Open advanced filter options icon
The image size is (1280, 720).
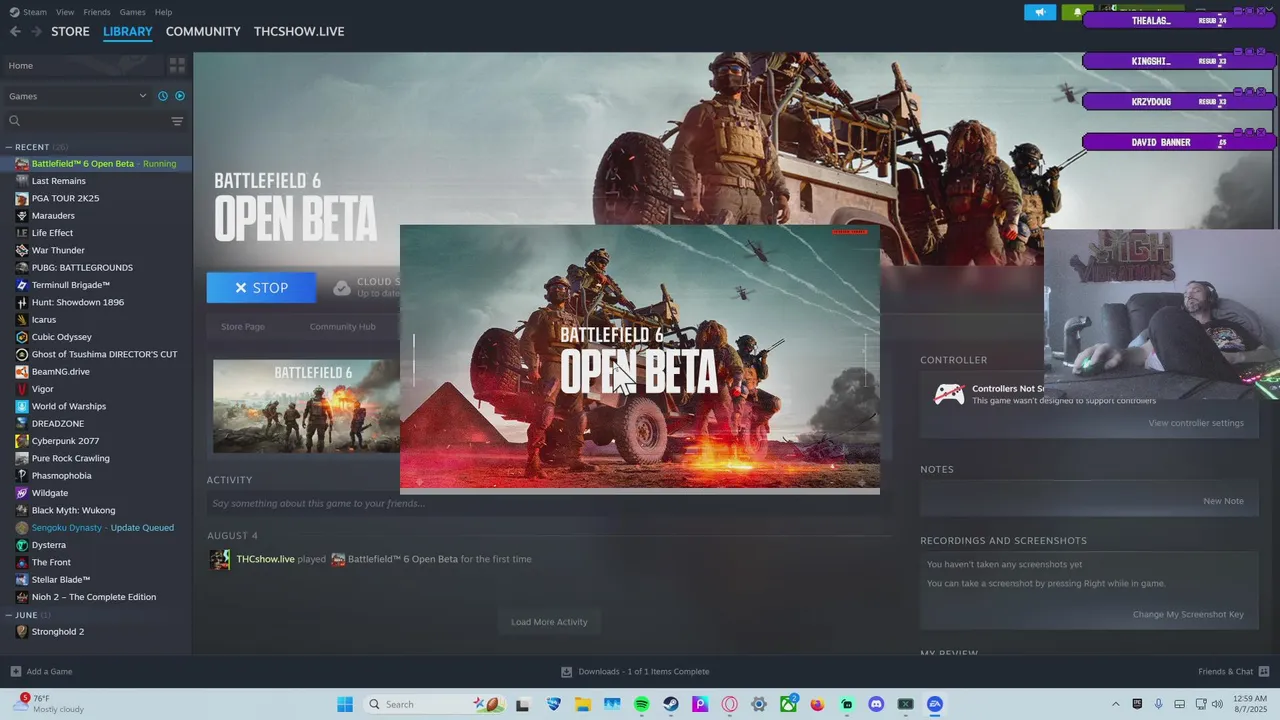click(x=177, y=121)
